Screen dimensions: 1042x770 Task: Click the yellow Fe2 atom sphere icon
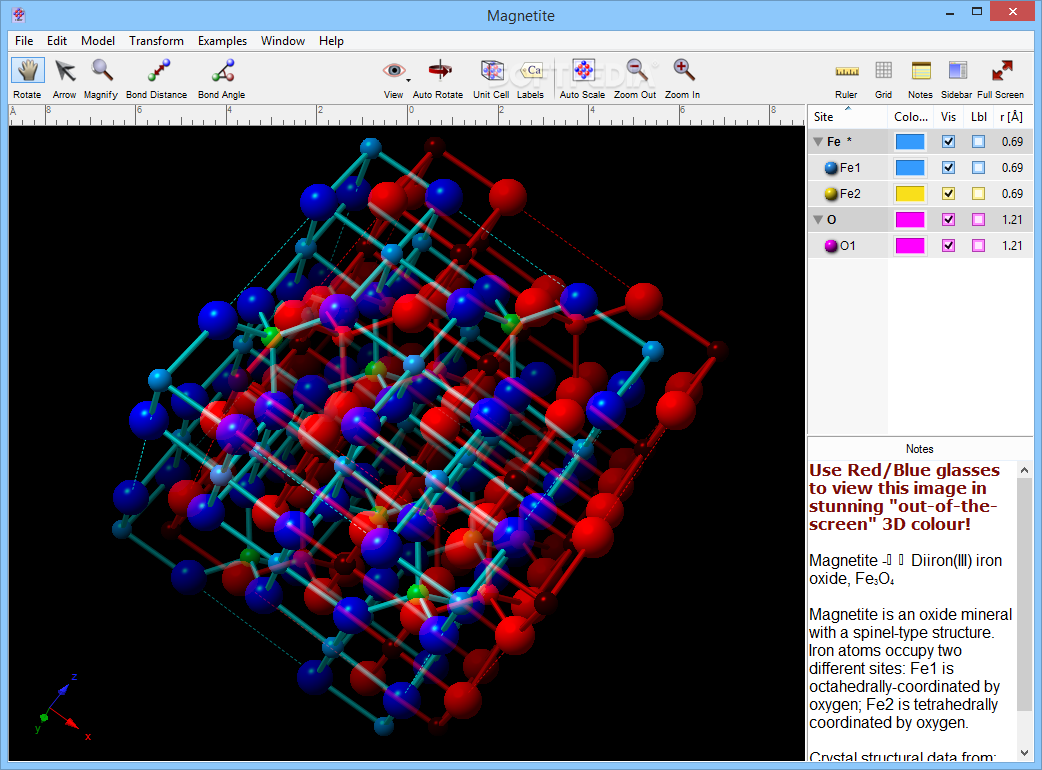[x=831, y=194]
